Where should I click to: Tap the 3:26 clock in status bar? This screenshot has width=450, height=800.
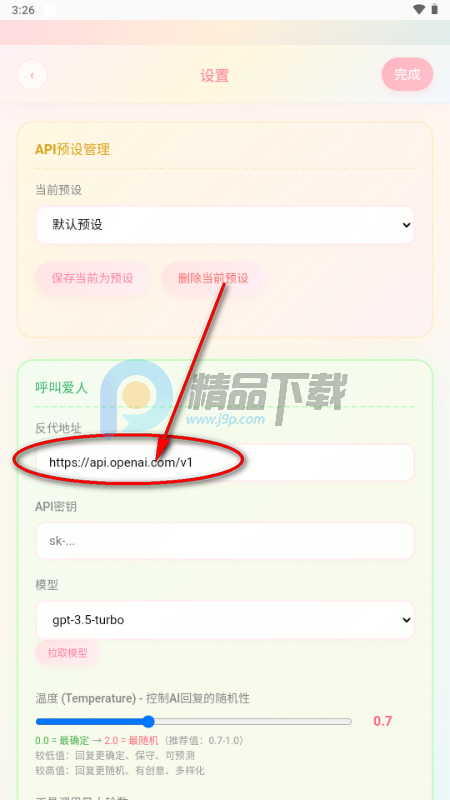tap(23, 10)
